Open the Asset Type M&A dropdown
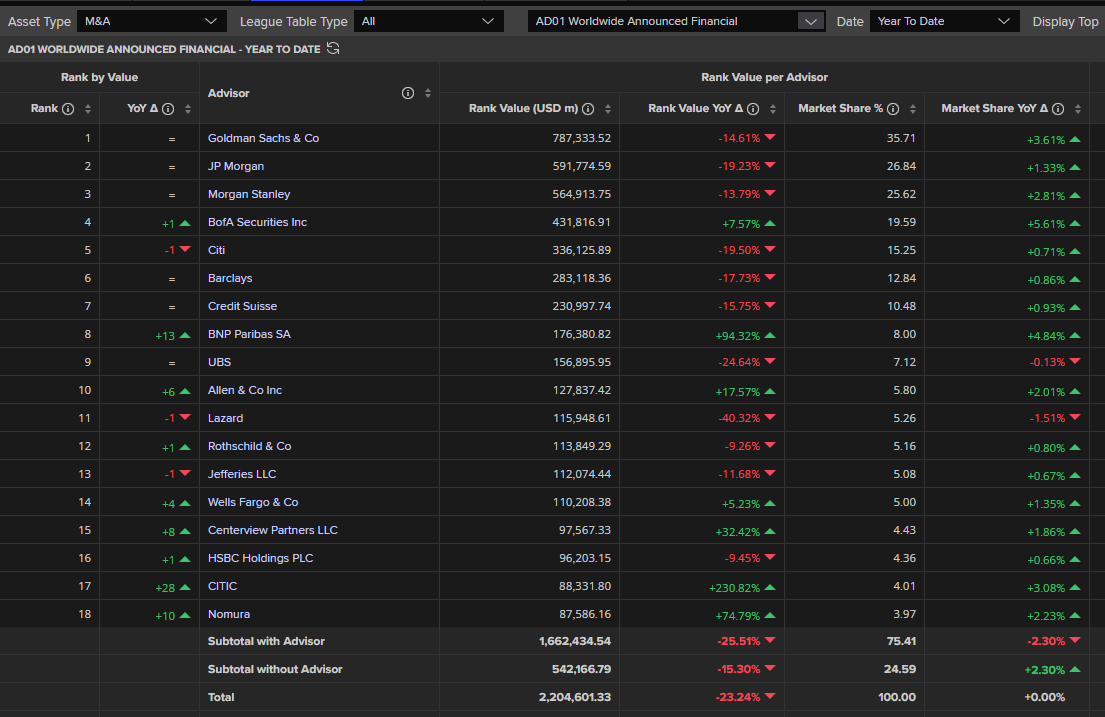Image resolution: width=1105 pixels, height=717 pixels. coord(152,21)
